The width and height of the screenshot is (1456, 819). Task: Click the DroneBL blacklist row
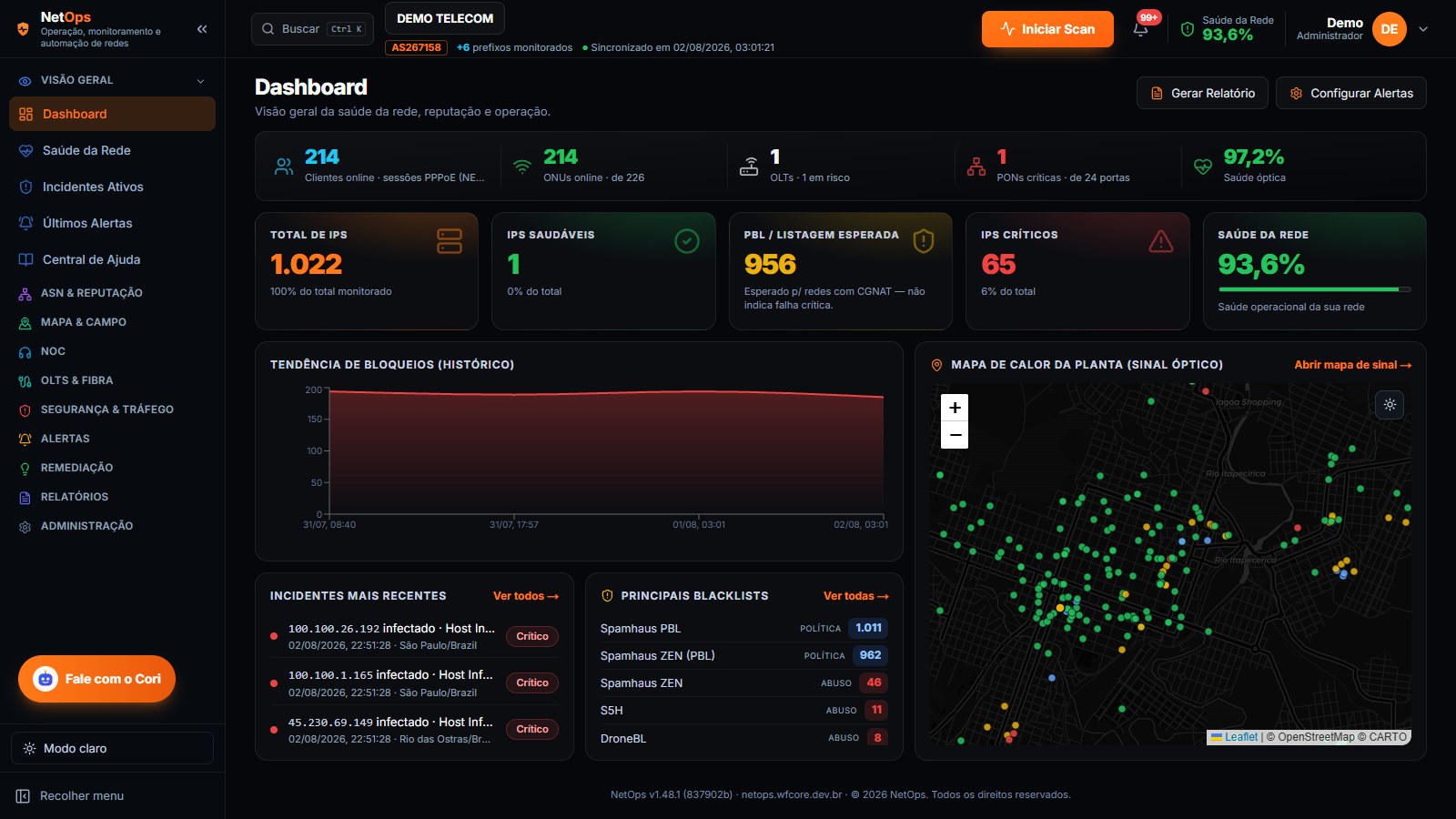[x=743, y=738]
